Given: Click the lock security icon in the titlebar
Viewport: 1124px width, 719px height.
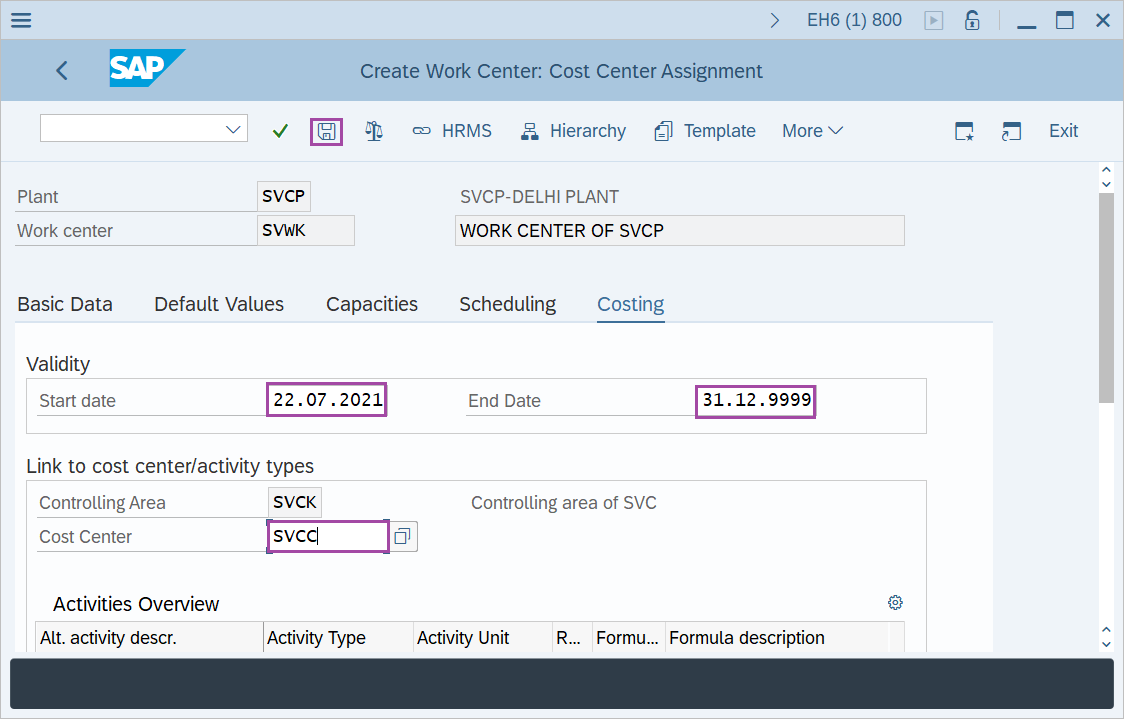Looking at the screenshot, I should (x=971, y=19).
